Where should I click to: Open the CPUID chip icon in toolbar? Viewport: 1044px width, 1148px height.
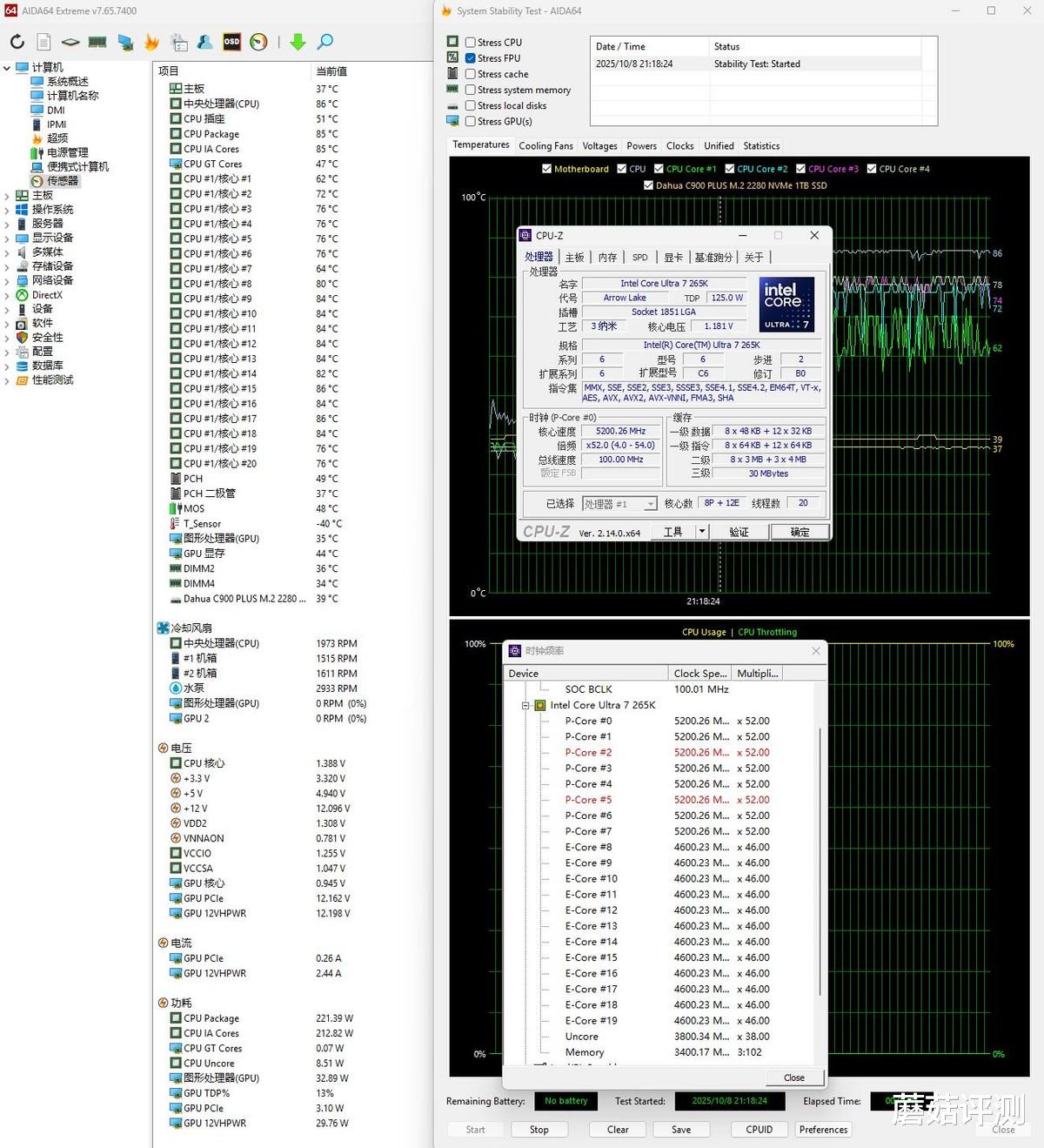click(x=70, y=42)
